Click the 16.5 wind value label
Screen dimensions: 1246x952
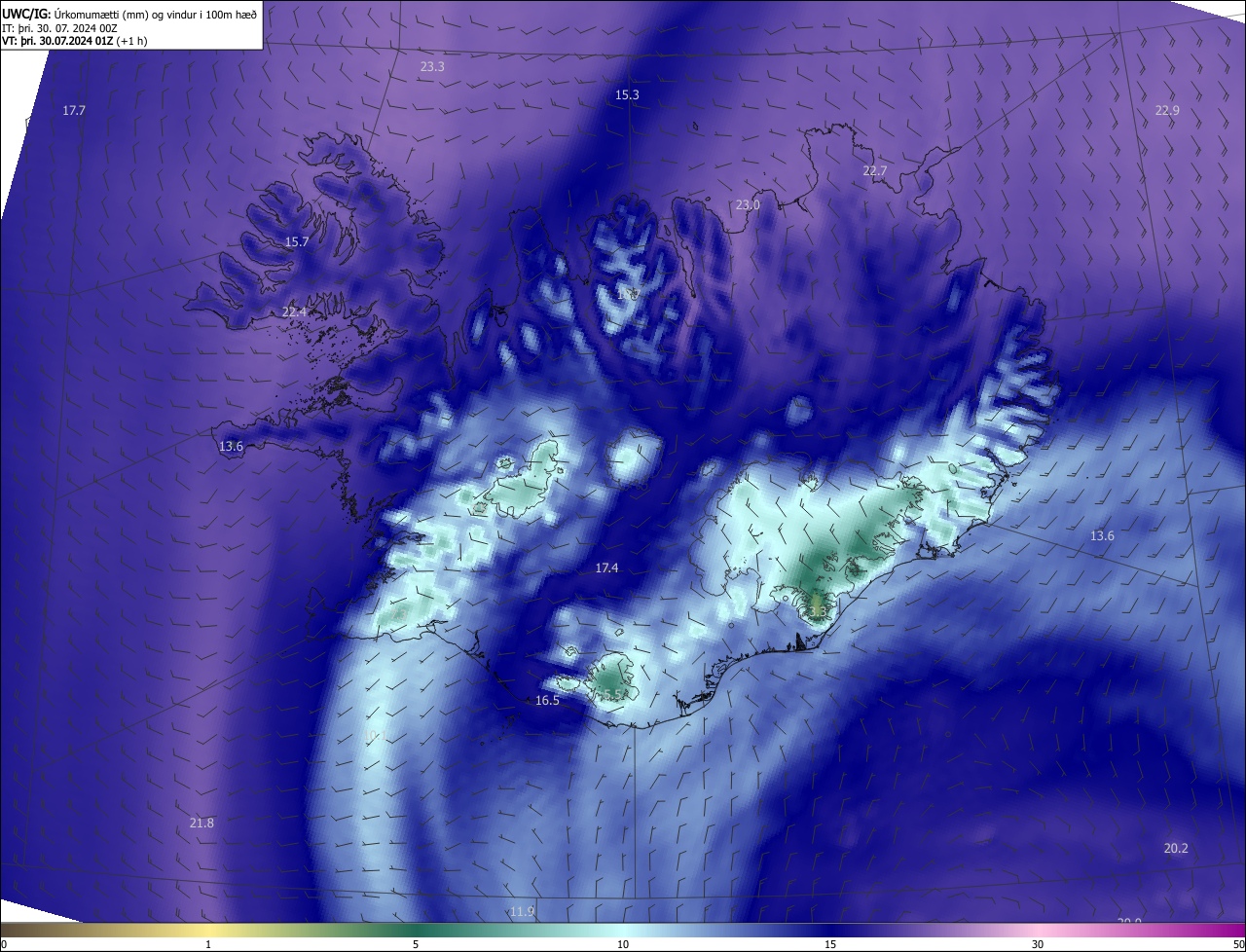tap(547, 701)
